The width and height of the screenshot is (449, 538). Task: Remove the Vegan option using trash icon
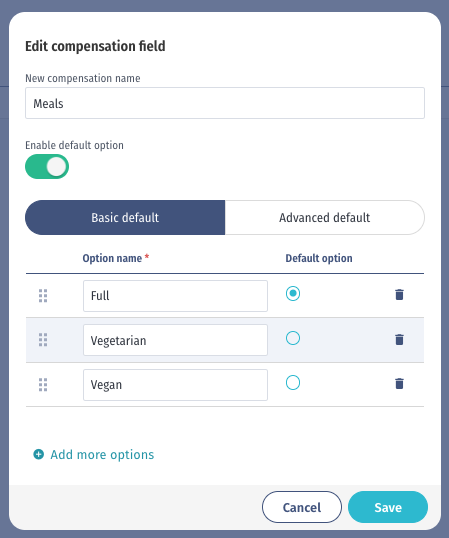(399, 383)
